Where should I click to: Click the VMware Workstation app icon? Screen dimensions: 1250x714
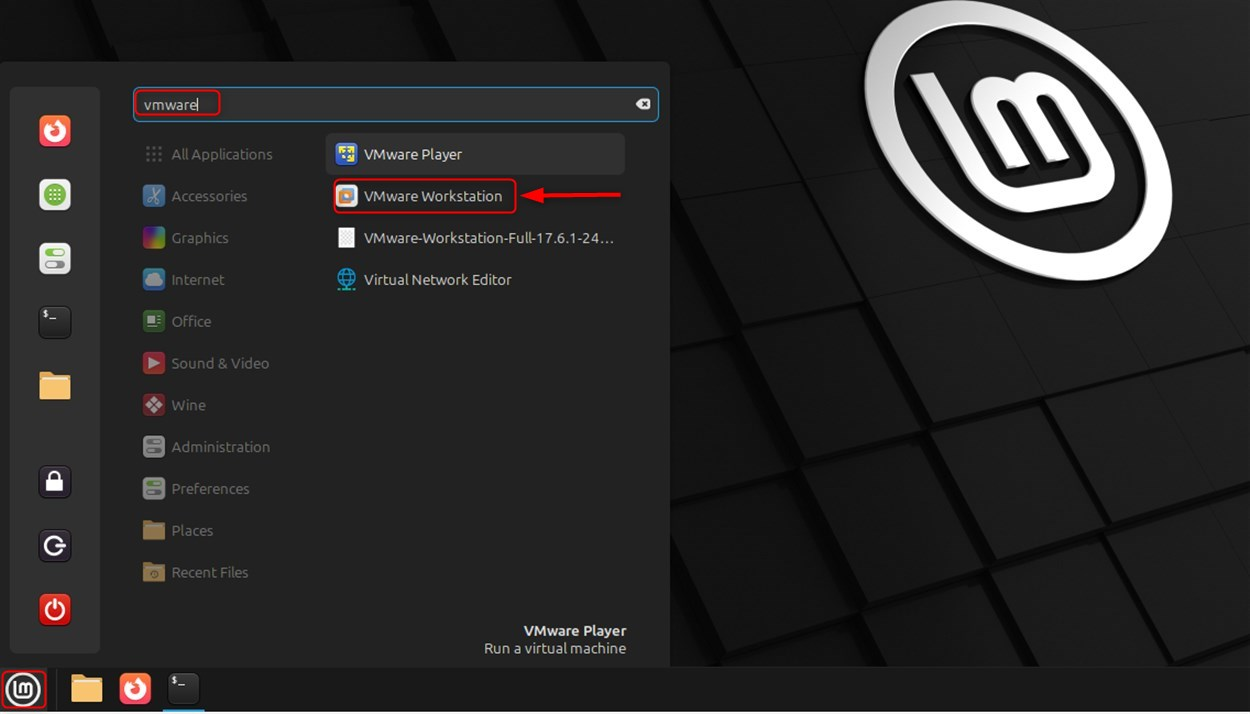[x=346, y=196]
